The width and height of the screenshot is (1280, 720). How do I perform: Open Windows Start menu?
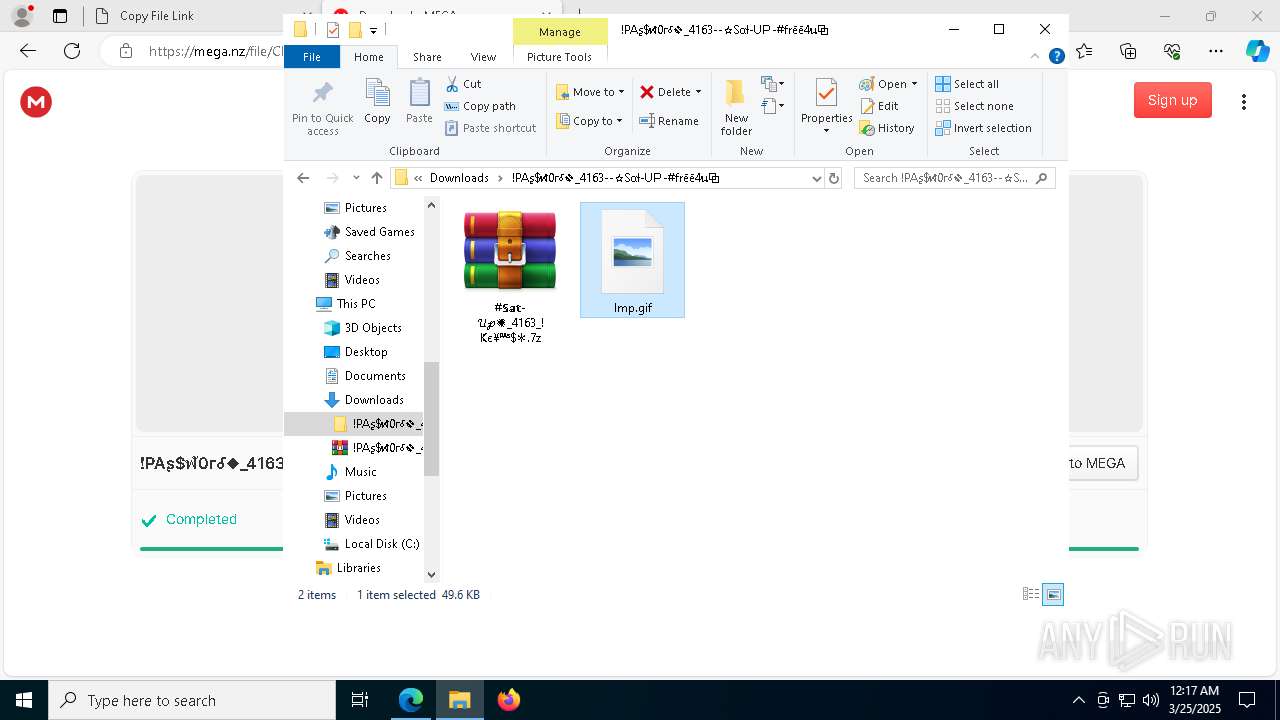click(24, 700)
